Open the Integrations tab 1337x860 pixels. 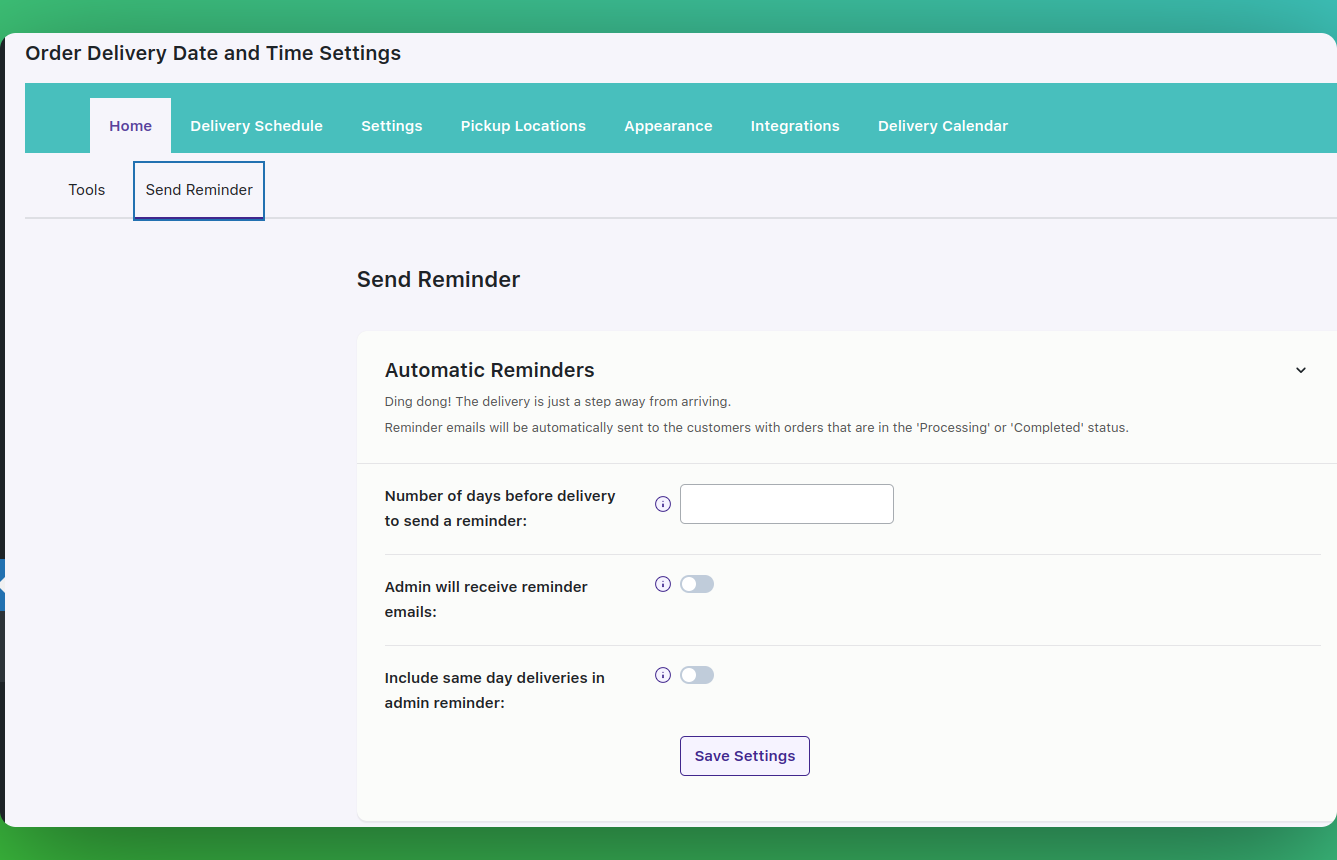point(795,126)
